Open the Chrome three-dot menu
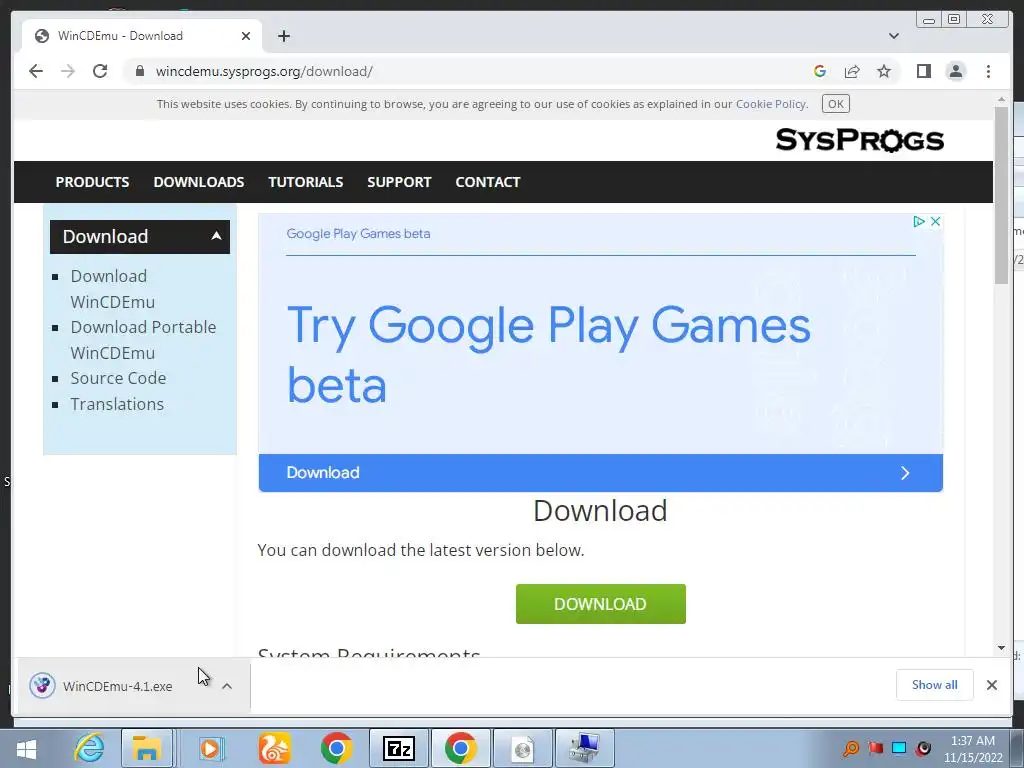1024x768 pixels. coord(988,71)
